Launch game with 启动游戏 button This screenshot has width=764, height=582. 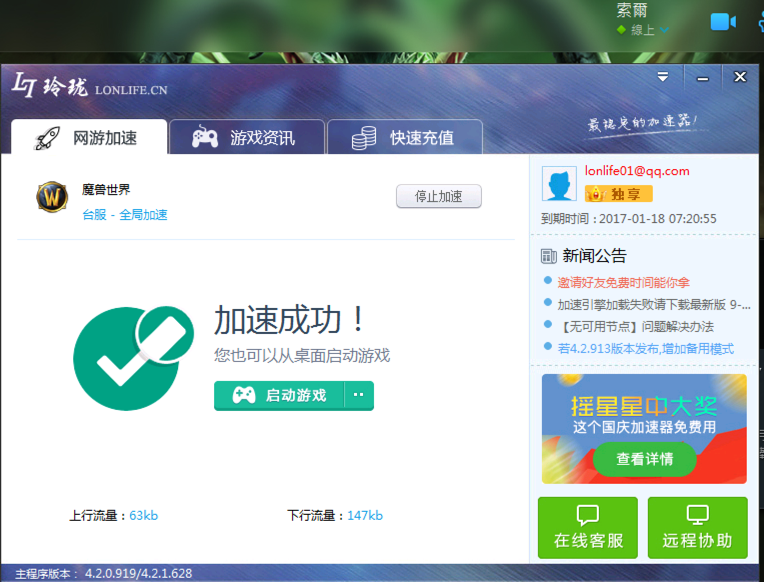[x=279, y=395]
